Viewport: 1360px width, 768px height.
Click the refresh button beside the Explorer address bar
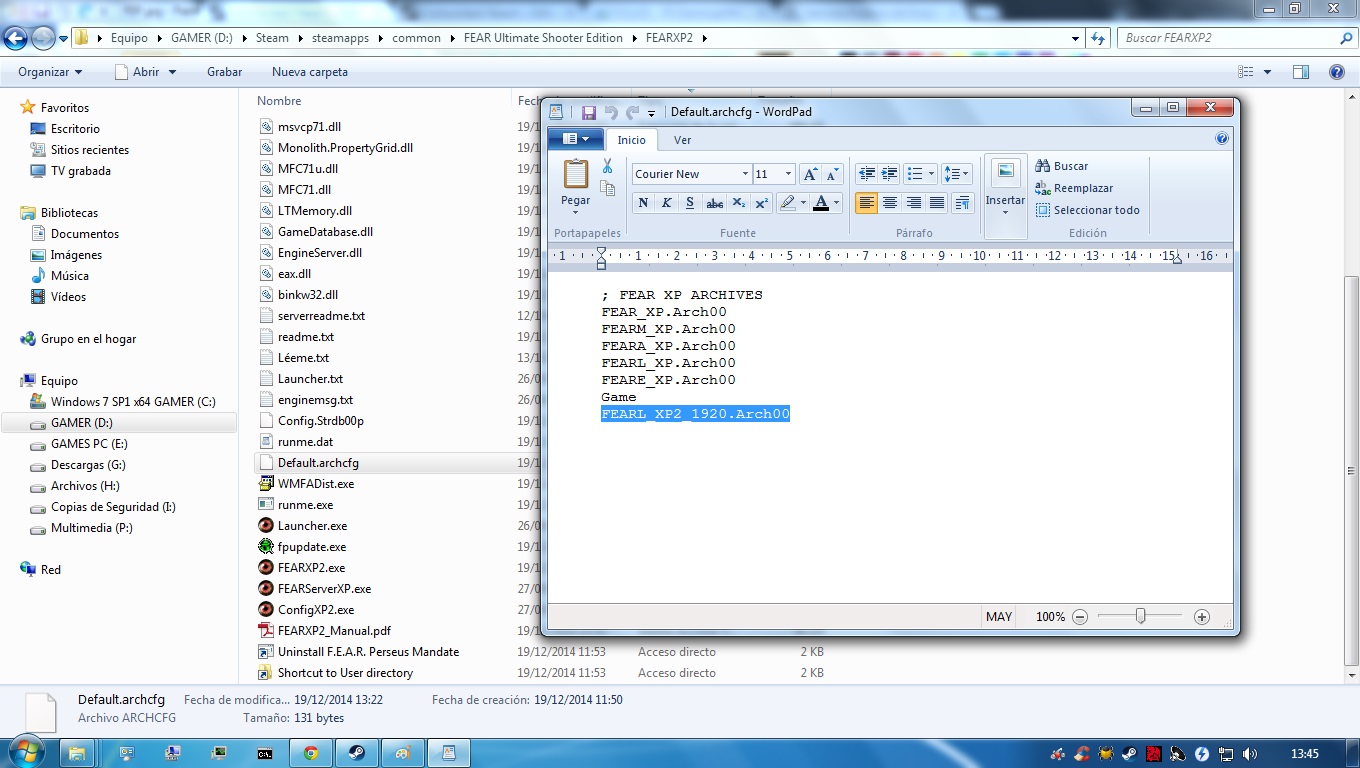click(x=1098, y=38)
